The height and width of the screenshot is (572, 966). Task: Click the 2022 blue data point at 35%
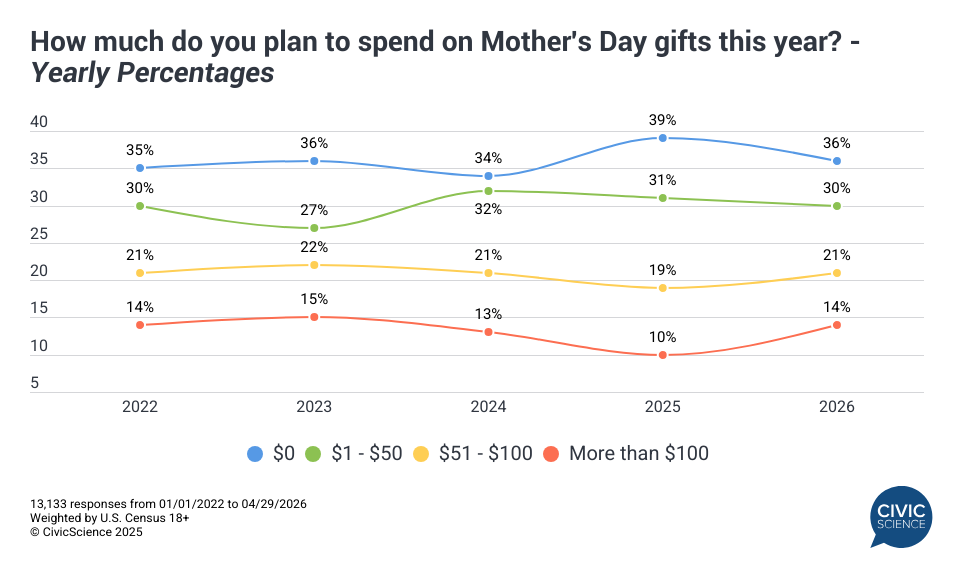(140, 168)
